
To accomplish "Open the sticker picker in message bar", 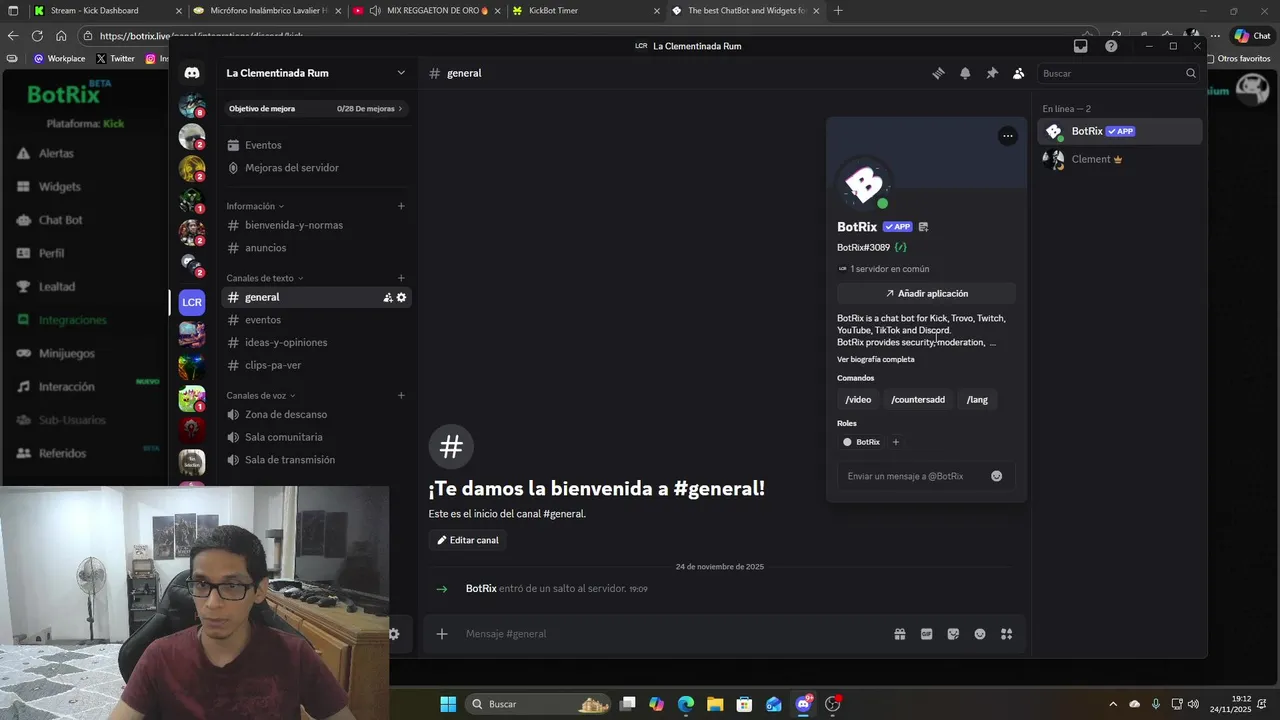I will [953, 634].
